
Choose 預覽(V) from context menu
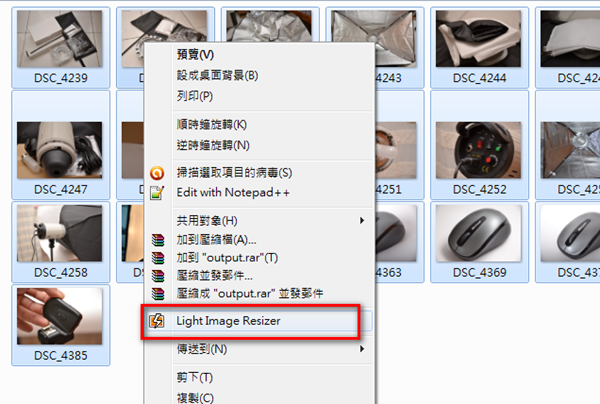[195, 54]
